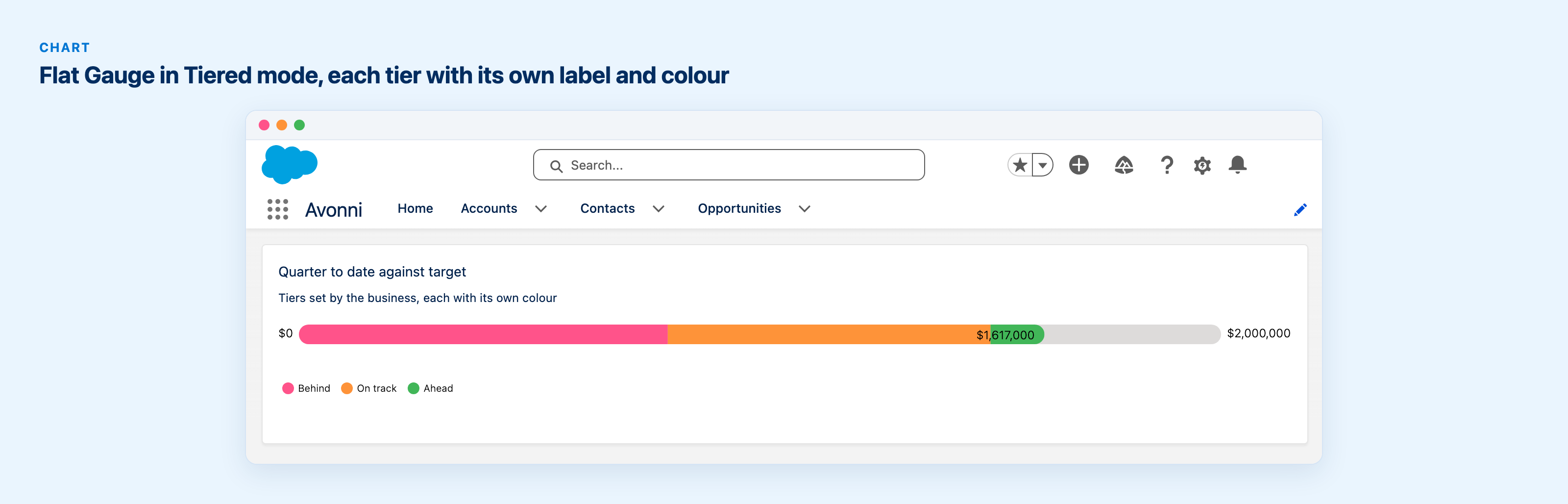The width and height of the screenshot is (1568, 504).
Task: Click the search magnifier icon
Action: tap(556, 166)
